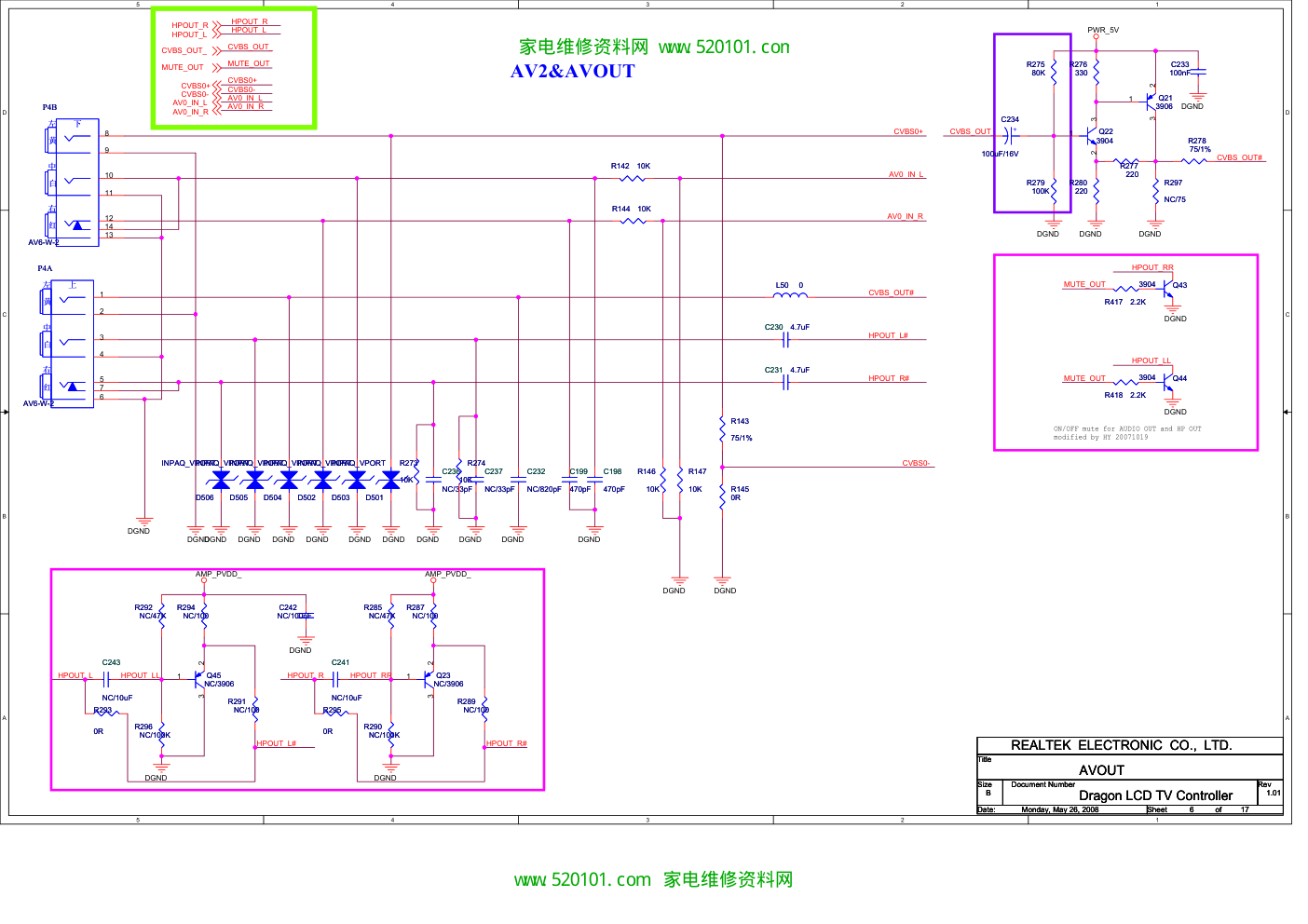This screenshot has width=1308, height=924.
Task: Select resistor label R146
Action: (x=647, y=471)
